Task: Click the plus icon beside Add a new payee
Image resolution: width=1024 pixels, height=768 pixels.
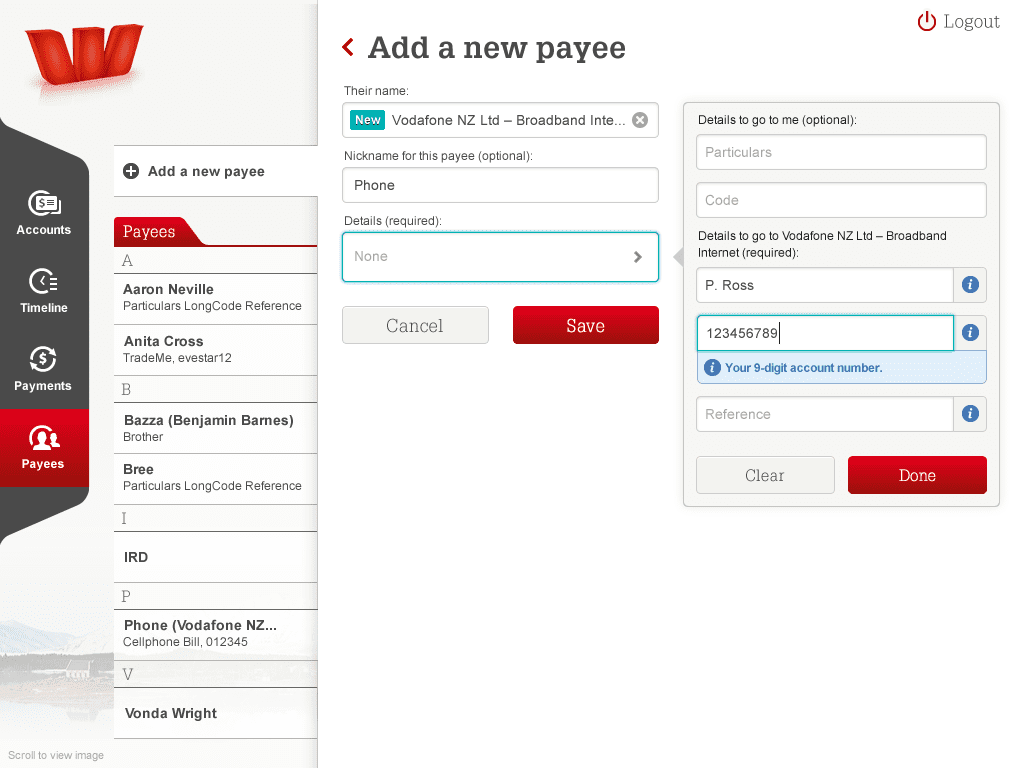Action: pyautogui.click(x=131, y=171)
